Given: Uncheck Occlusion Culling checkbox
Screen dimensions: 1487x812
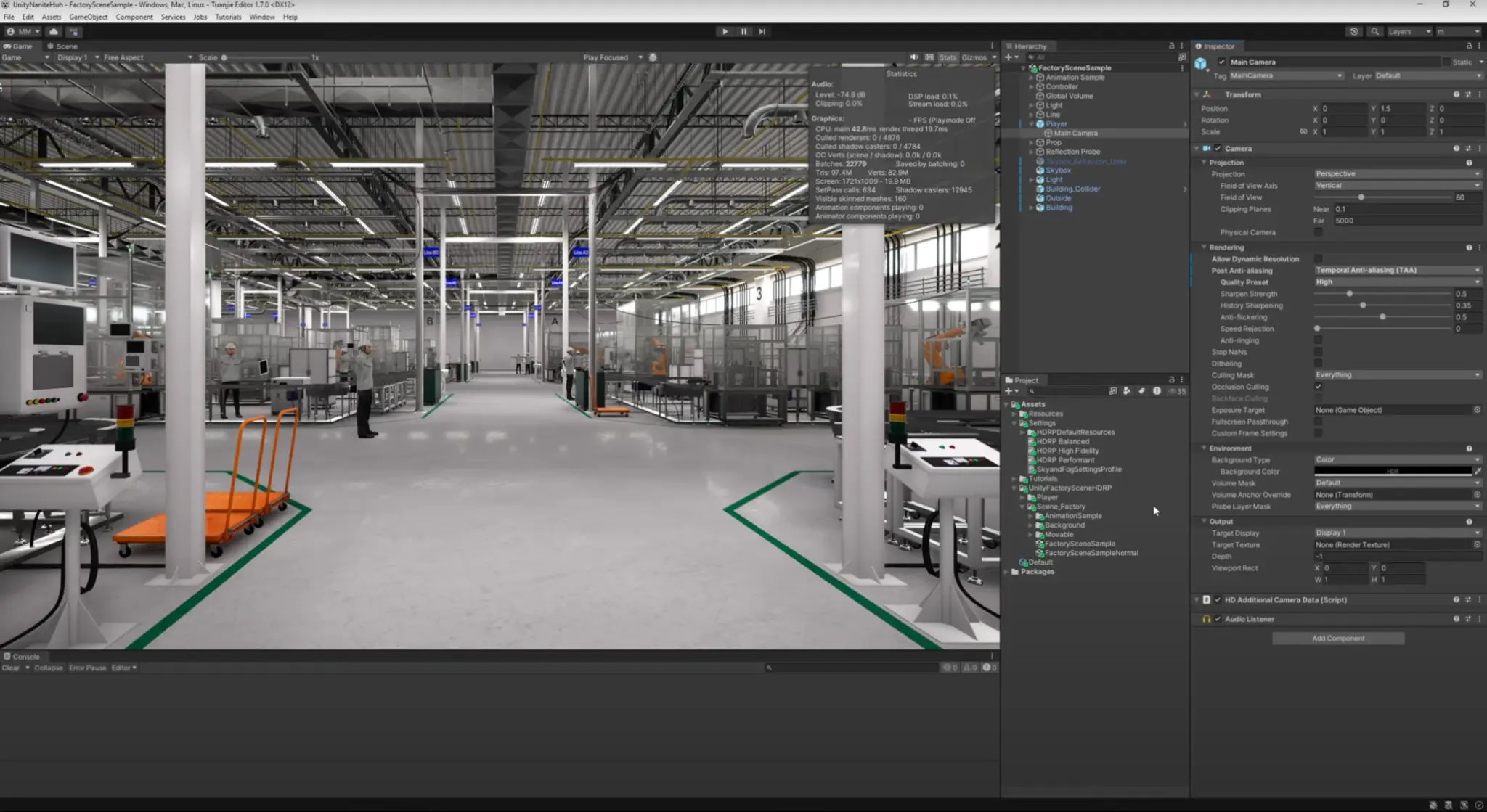Looking at the screenshot, I should (x=1318, y=387).
